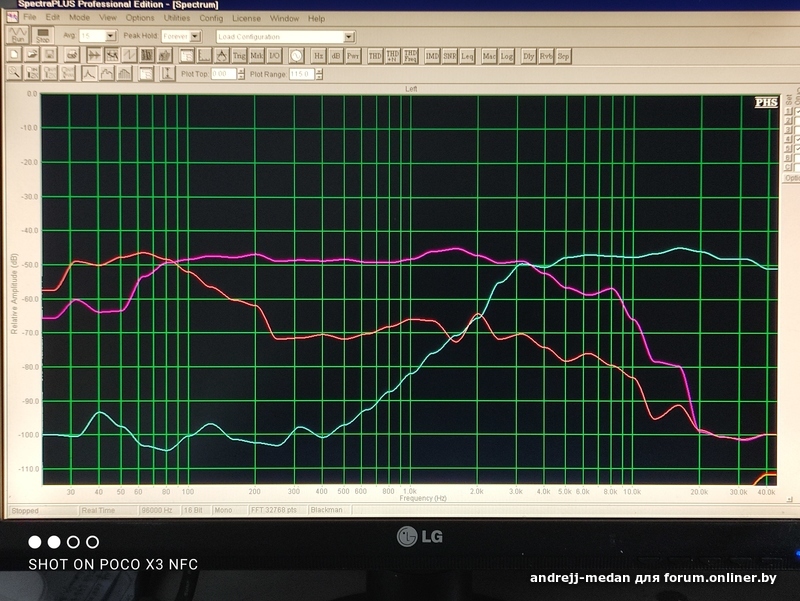Open the Log data logging button
This screenshot has height=601, width=800.
(x=507, y=56)
